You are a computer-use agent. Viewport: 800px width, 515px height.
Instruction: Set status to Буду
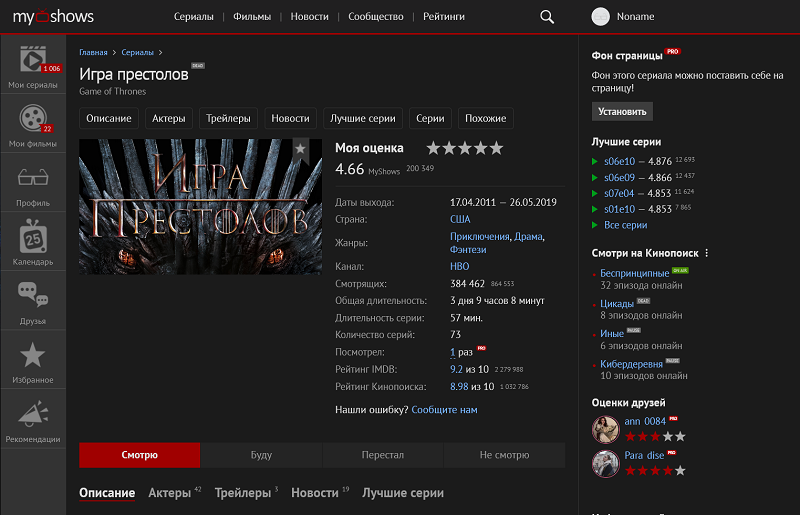(x=261, y=455)
